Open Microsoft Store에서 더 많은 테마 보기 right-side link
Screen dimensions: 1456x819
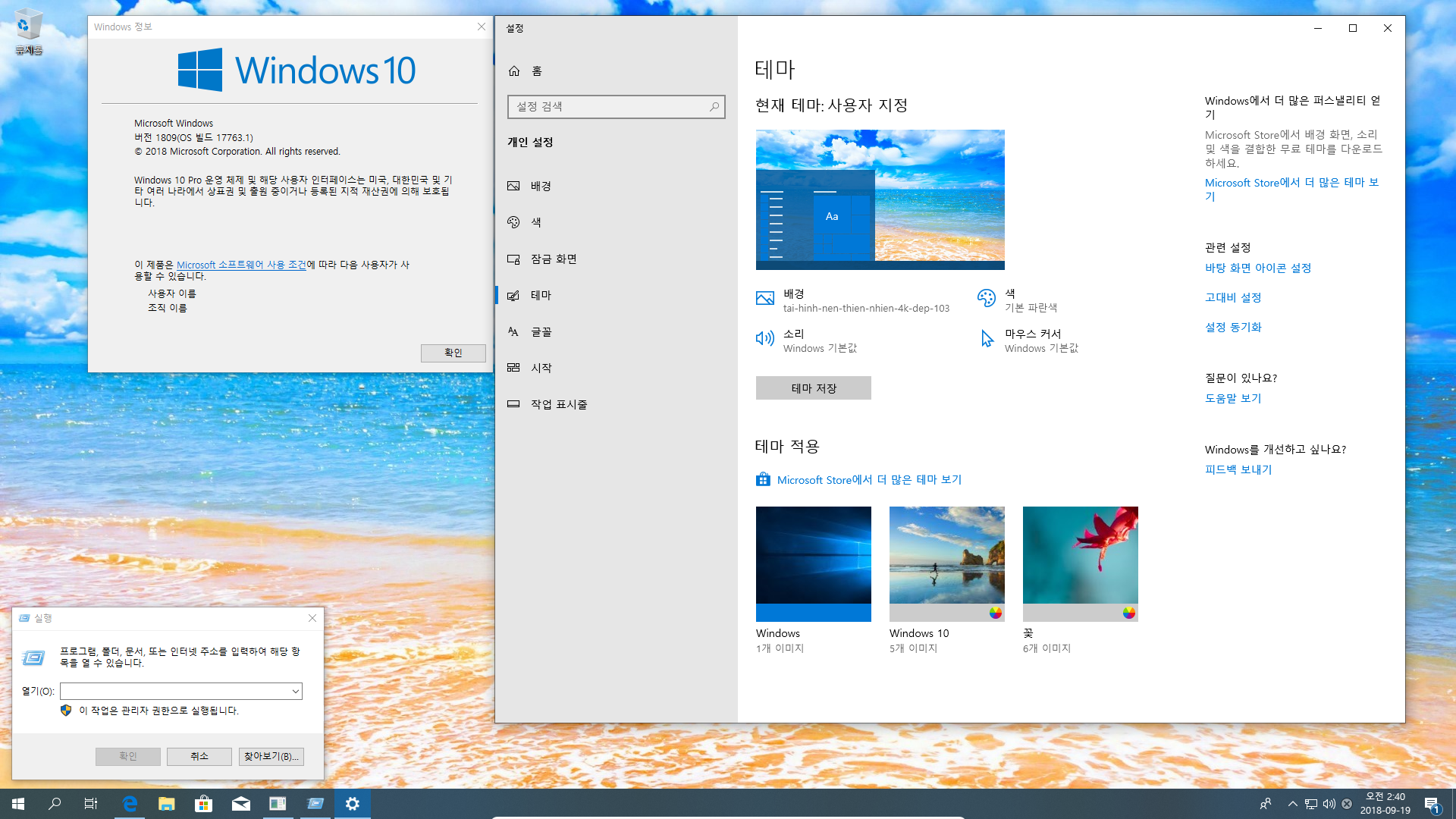pyautogui.click(x=1291, y=190)
